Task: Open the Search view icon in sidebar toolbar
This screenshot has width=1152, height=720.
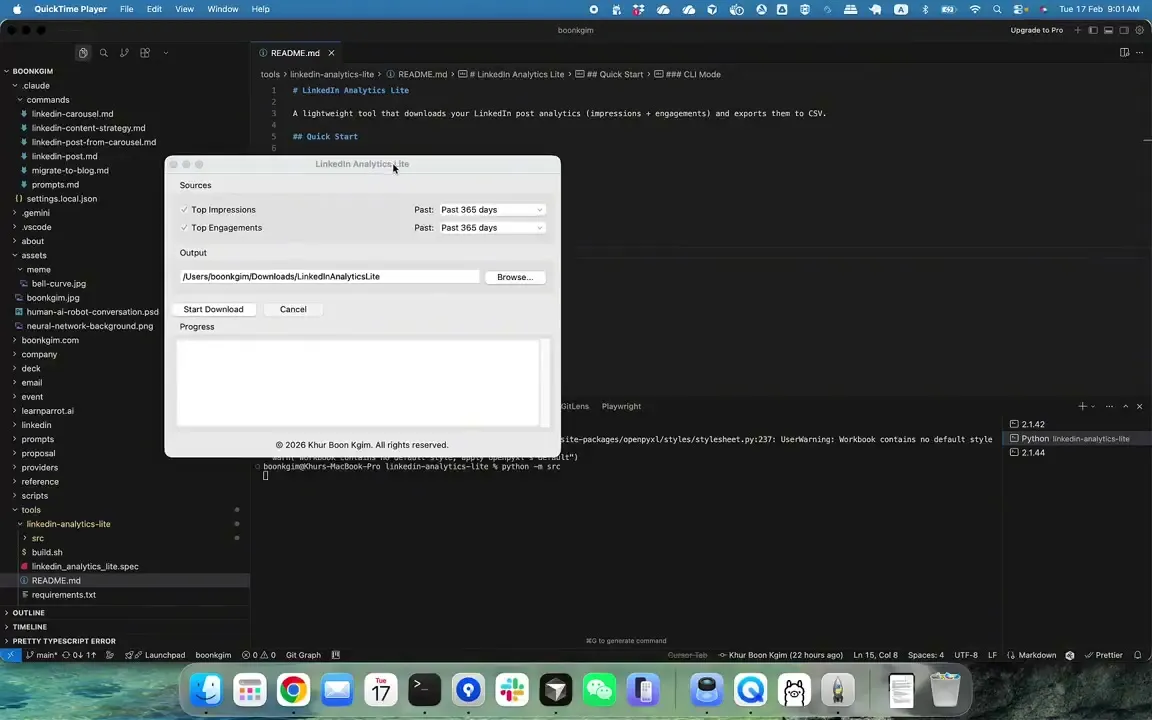Action: tap(104, 53)
